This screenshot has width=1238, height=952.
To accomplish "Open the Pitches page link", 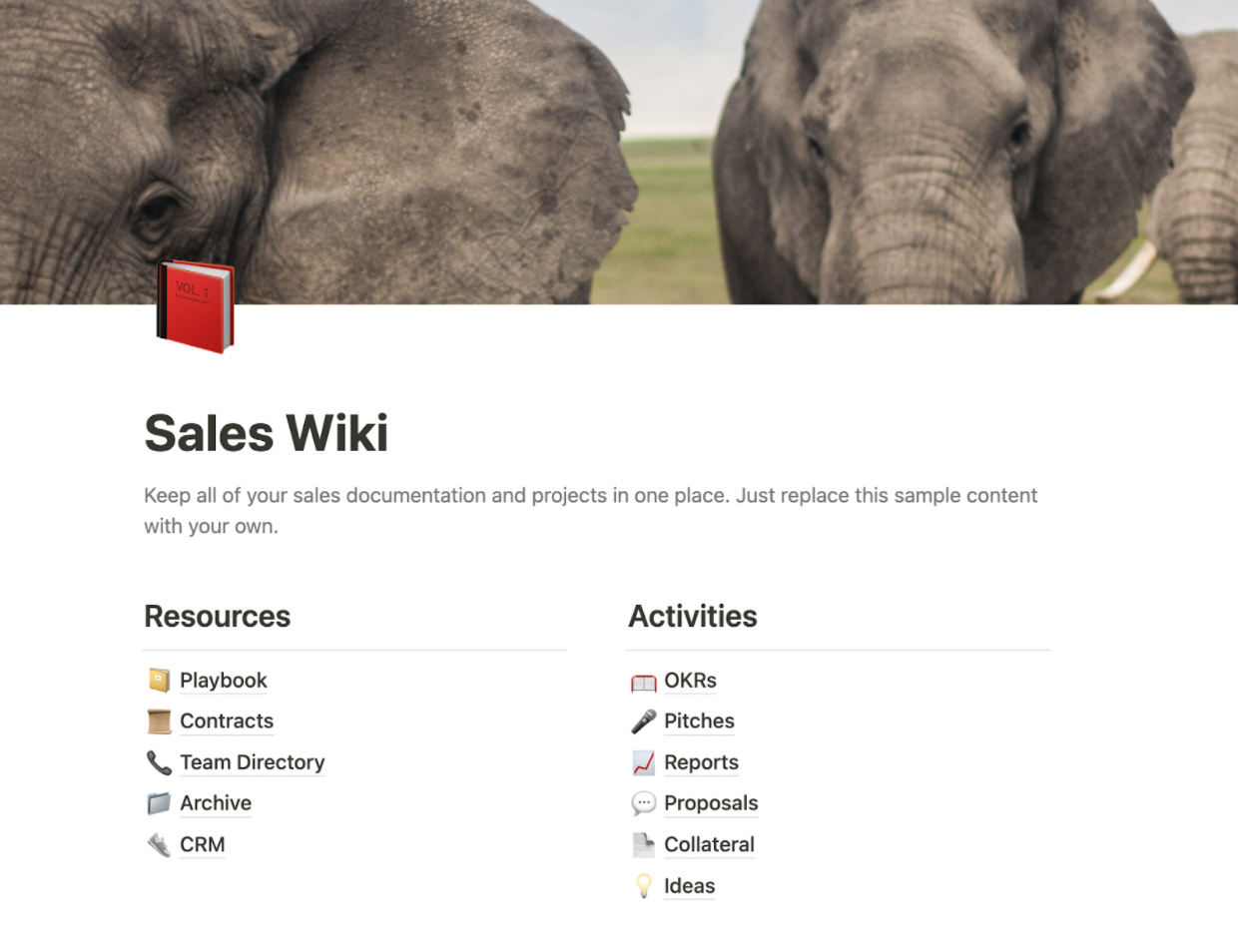I will [x=699, y=721].
